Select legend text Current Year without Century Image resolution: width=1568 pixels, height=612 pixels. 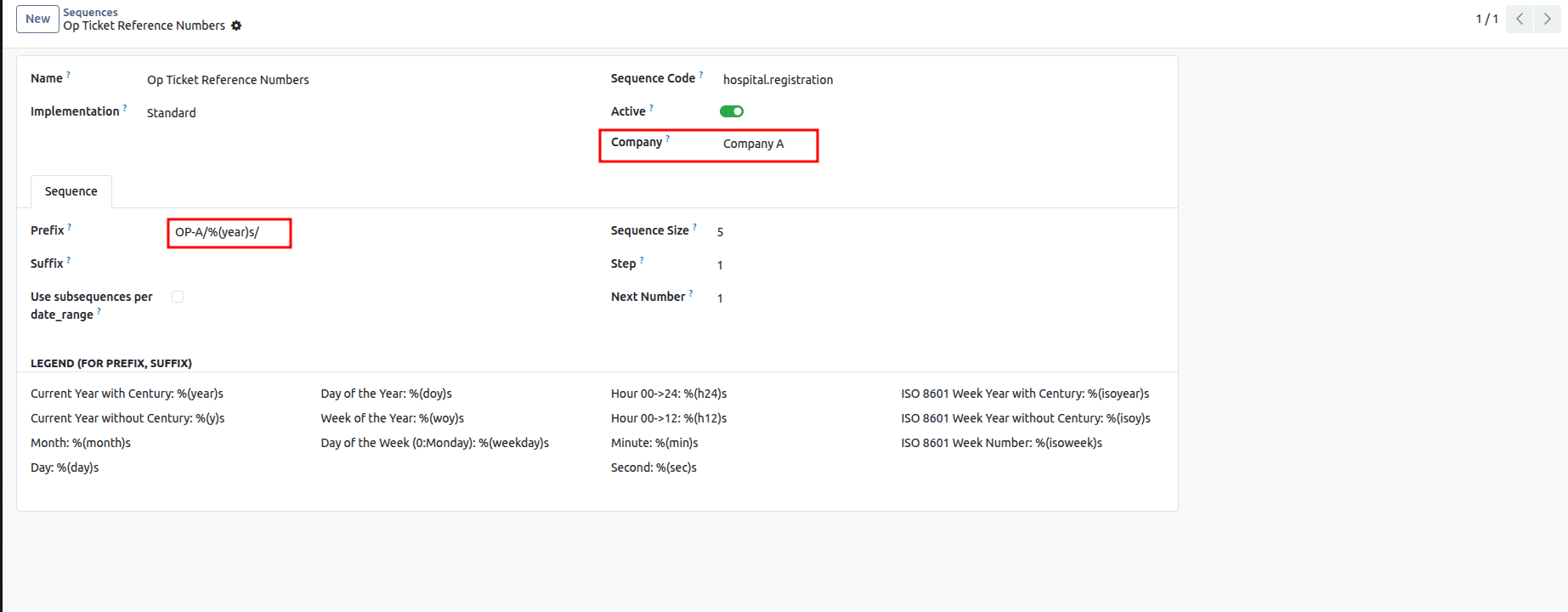click(x=127, y=418)
